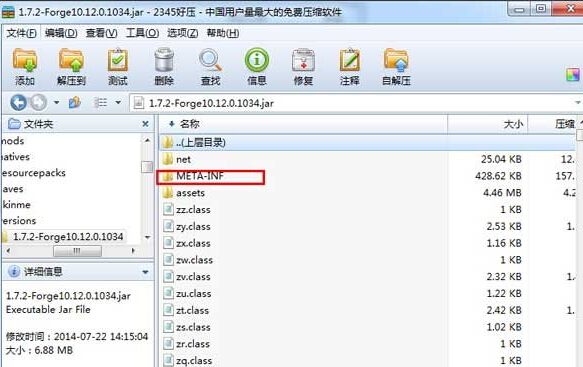Select the ..(上层目录) parent directory row
The height and width of the screenshot is (367, 583).
[x=368, y=142]
